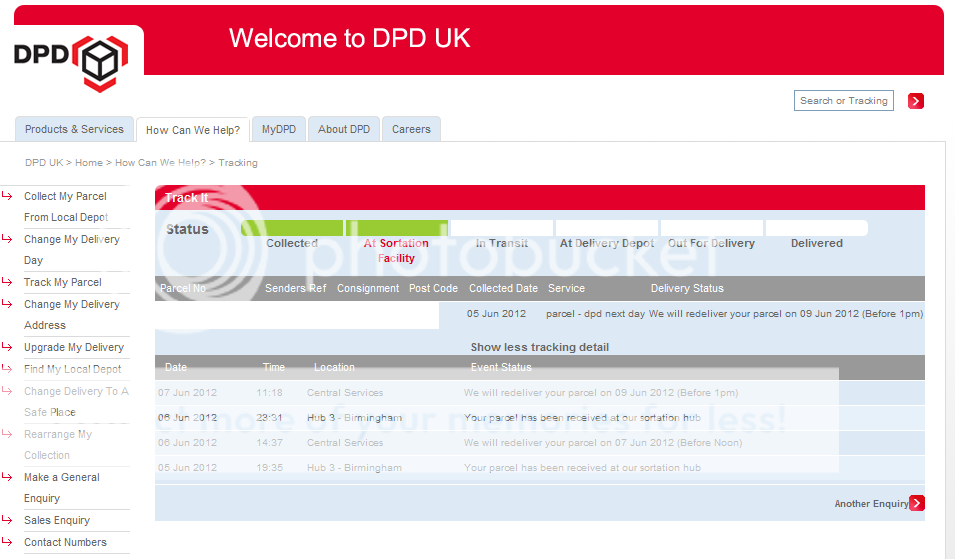
Task: Open the Products & Services tab
Action: [74, 129]
